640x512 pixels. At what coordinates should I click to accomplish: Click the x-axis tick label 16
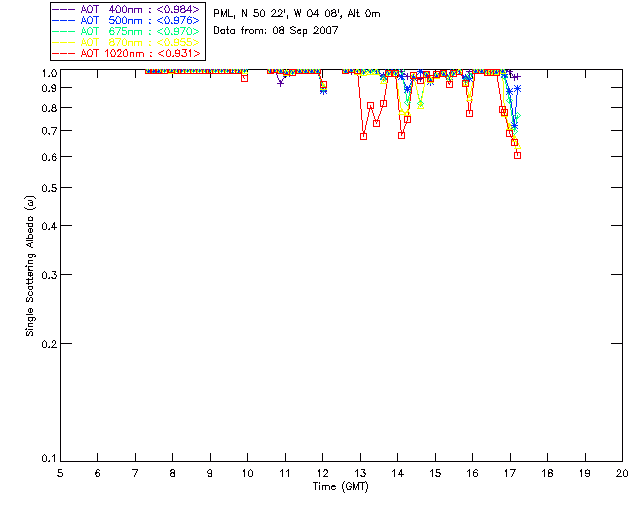click(473, 474)
